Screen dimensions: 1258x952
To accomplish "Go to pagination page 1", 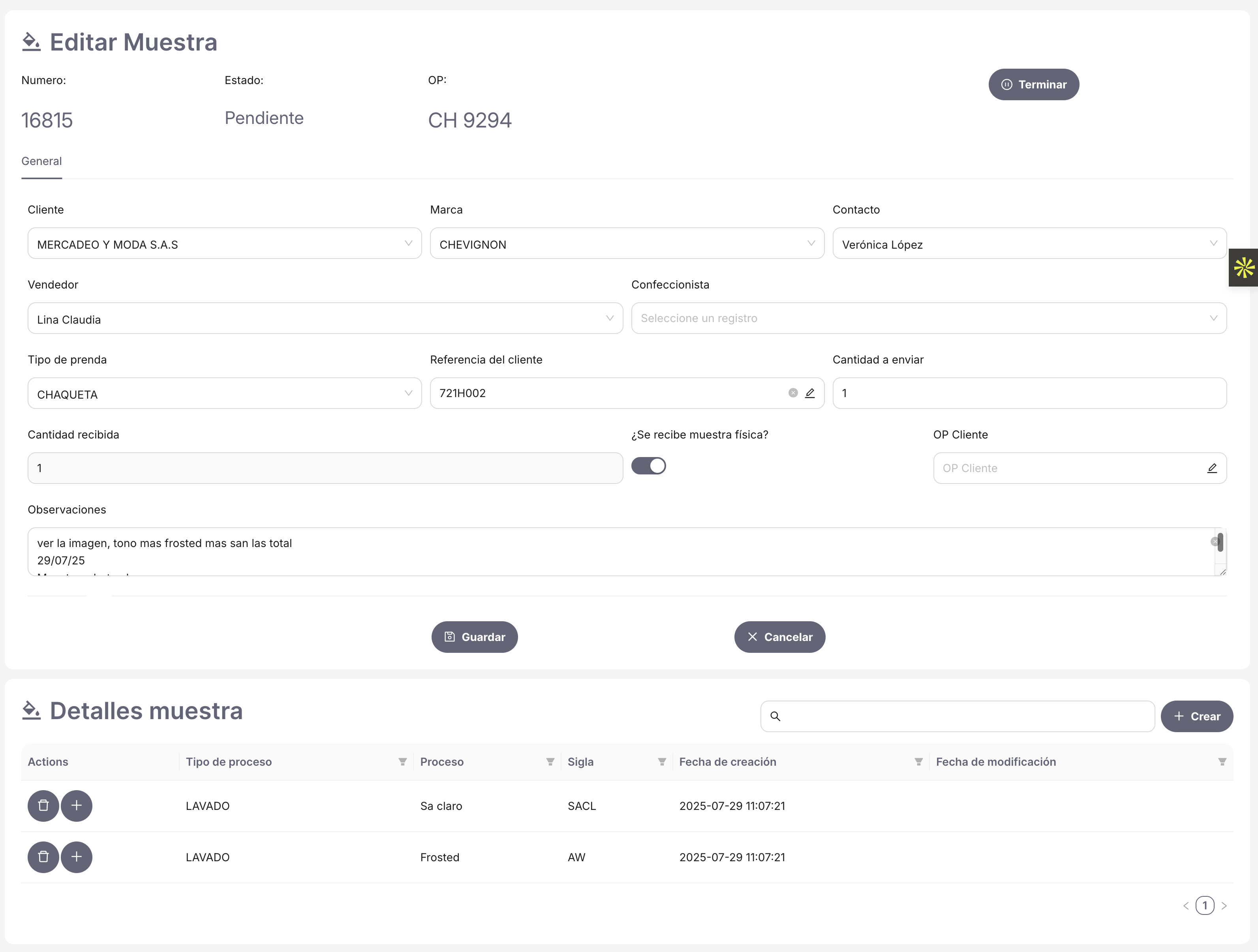I will tap(1205, 905).
